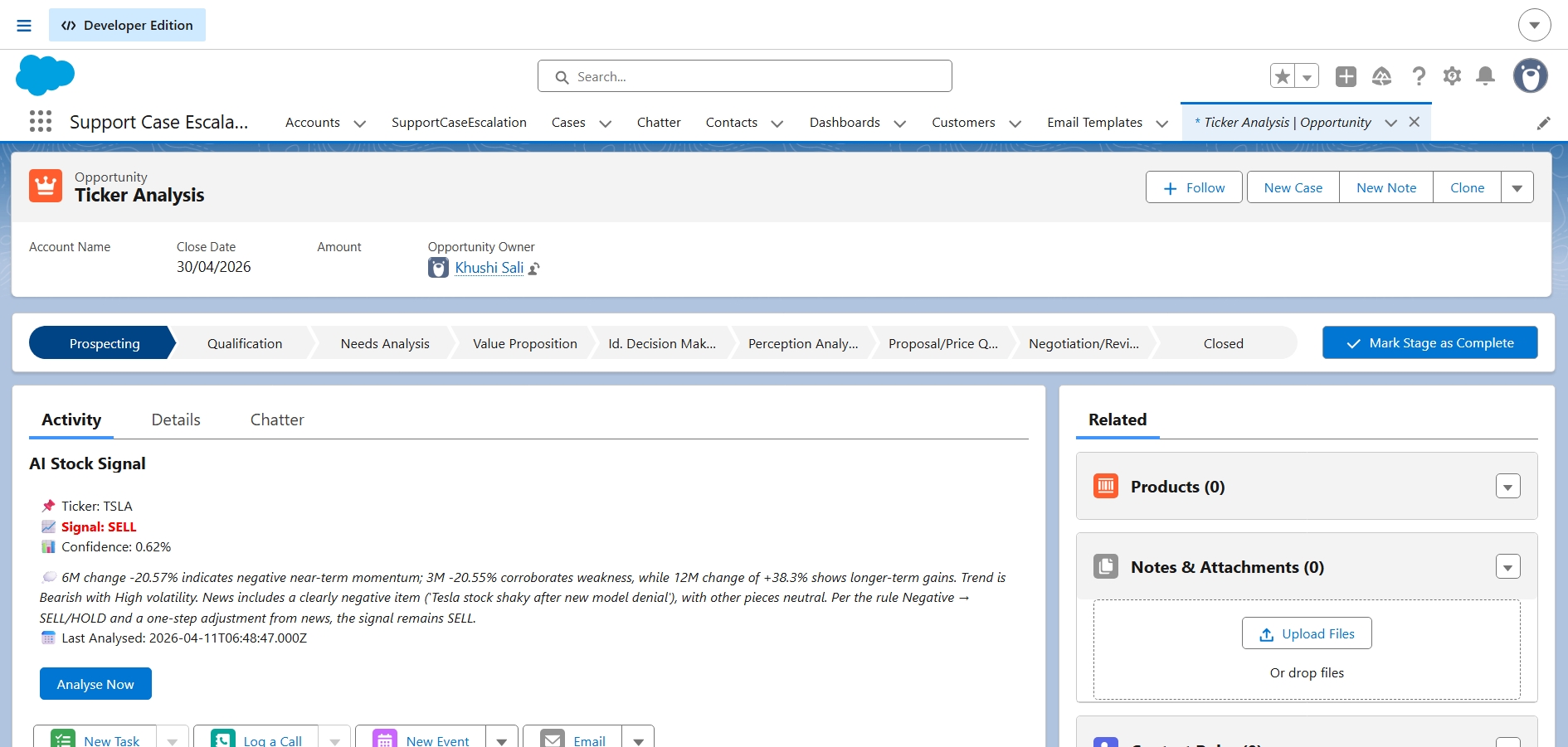This screenshot has height=747, width=1568.
Task: Click the Signal: SELL text
Action: [x=99, y=526]
